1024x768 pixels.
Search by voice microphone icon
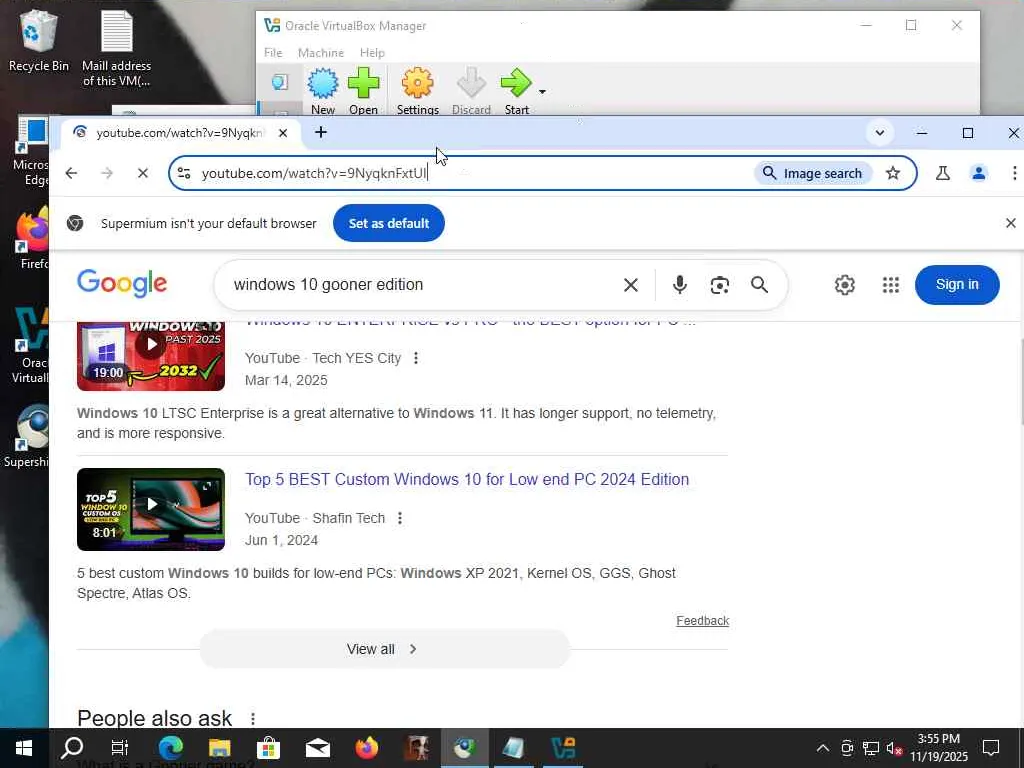[x=680, y=285]
